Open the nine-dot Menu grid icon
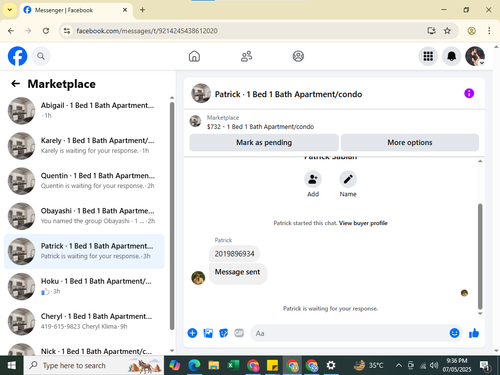Viewport: 500px width, 375px height. click(x=428, y=56)
